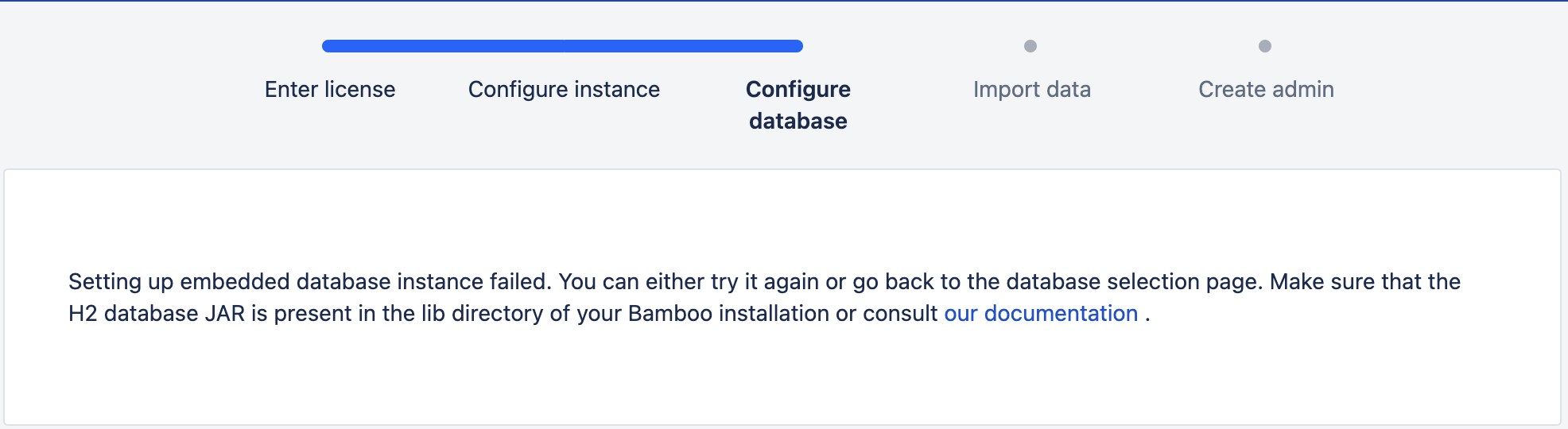Open the 'our documentation' link
This screenshot has width=1568, height=429.
click(x=1041, y=313)
